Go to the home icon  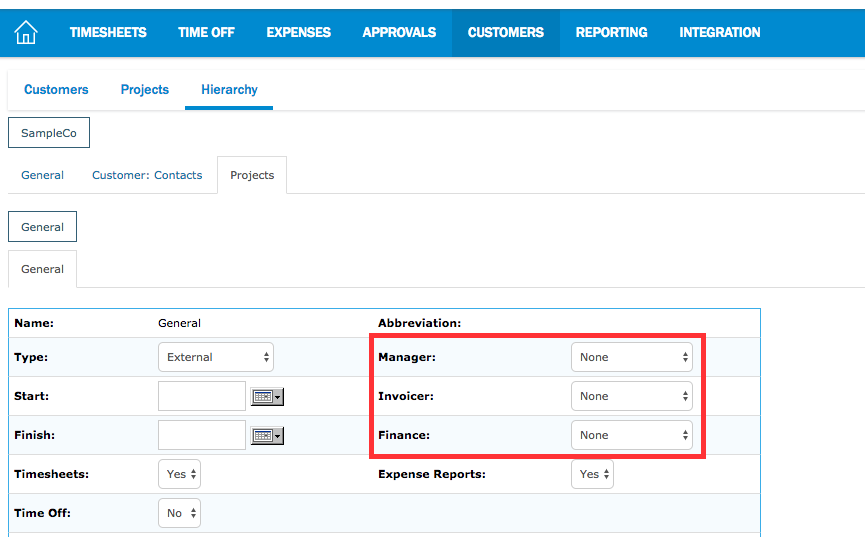25,32
